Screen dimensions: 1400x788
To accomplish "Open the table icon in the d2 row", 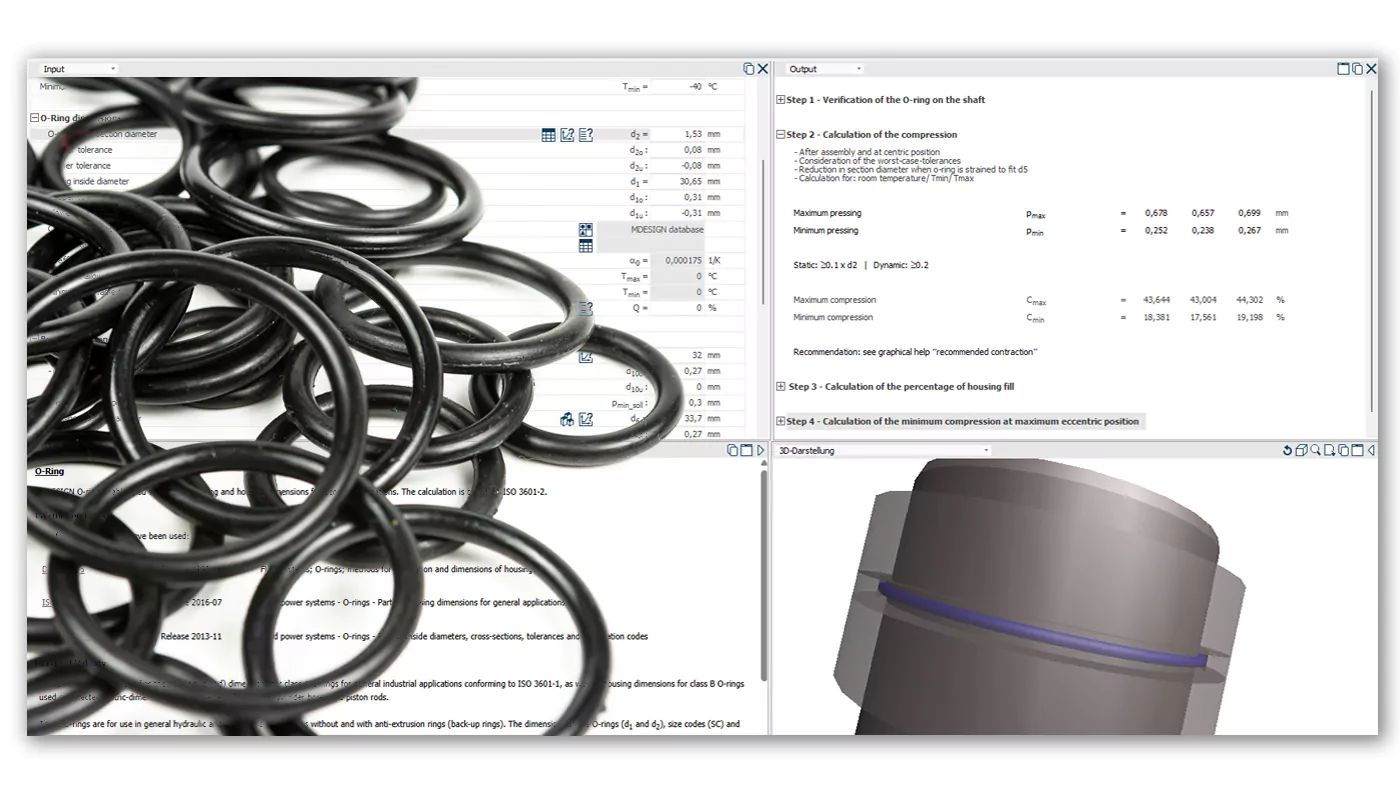I will pos(548,135).
